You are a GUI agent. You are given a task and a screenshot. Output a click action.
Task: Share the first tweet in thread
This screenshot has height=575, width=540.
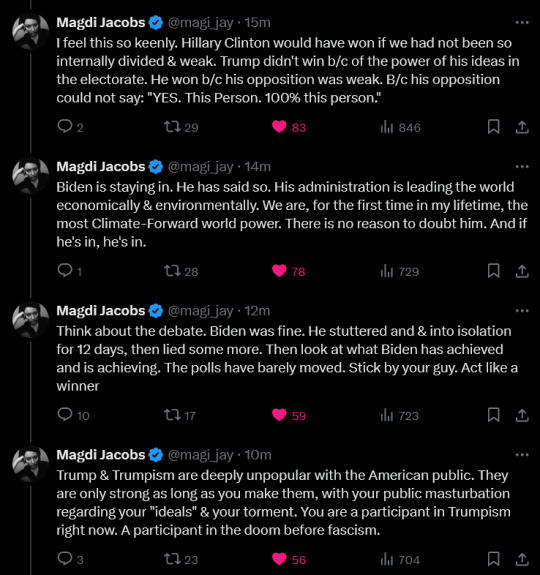(x=522, y=127)
